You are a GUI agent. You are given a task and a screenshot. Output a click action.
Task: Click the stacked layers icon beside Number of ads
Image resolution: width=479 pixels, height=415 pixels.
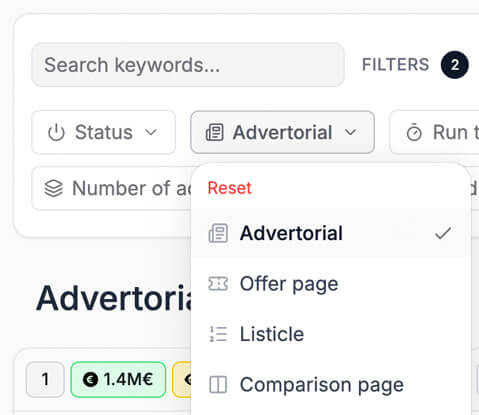tap(53, 188)
